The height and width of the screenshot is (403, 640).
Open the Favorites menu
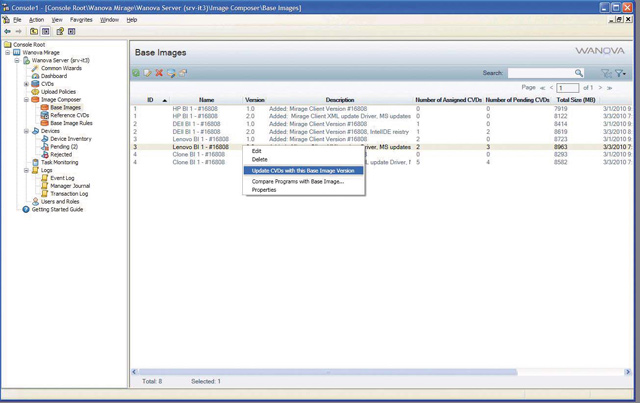(81, 20)
